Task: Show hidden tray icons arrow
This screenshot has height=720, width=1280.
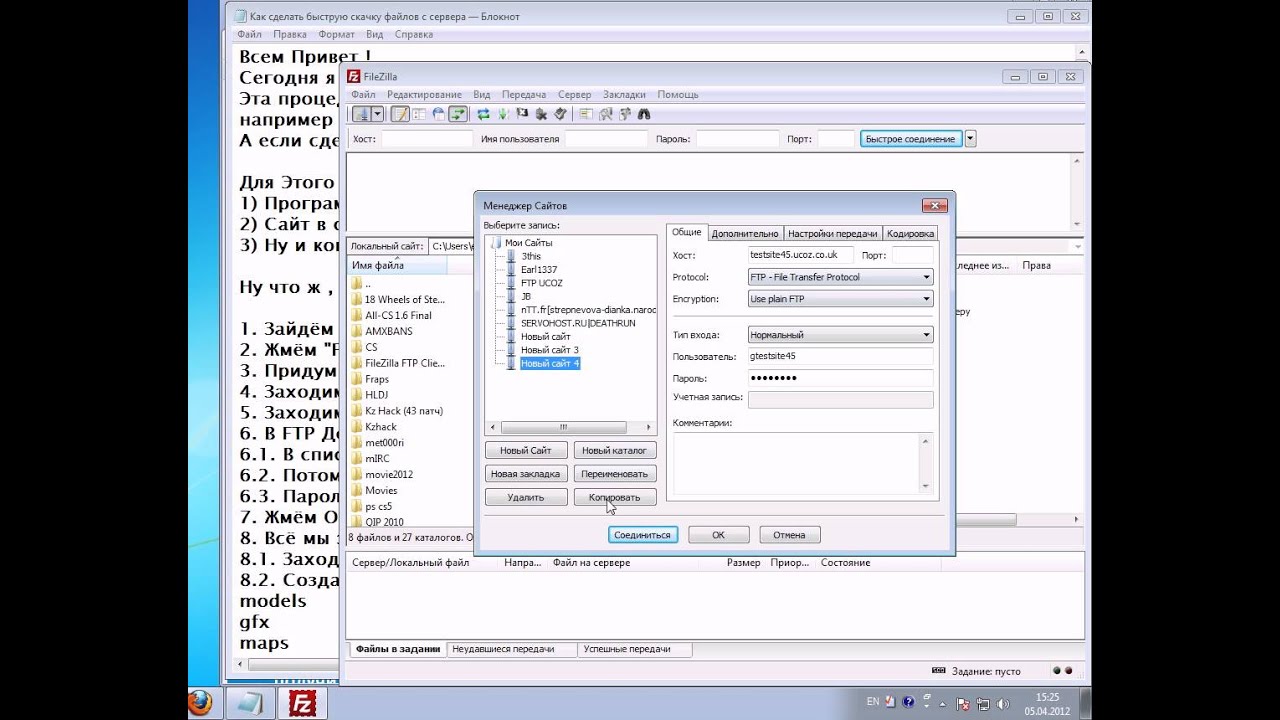Action: (942, 704)
